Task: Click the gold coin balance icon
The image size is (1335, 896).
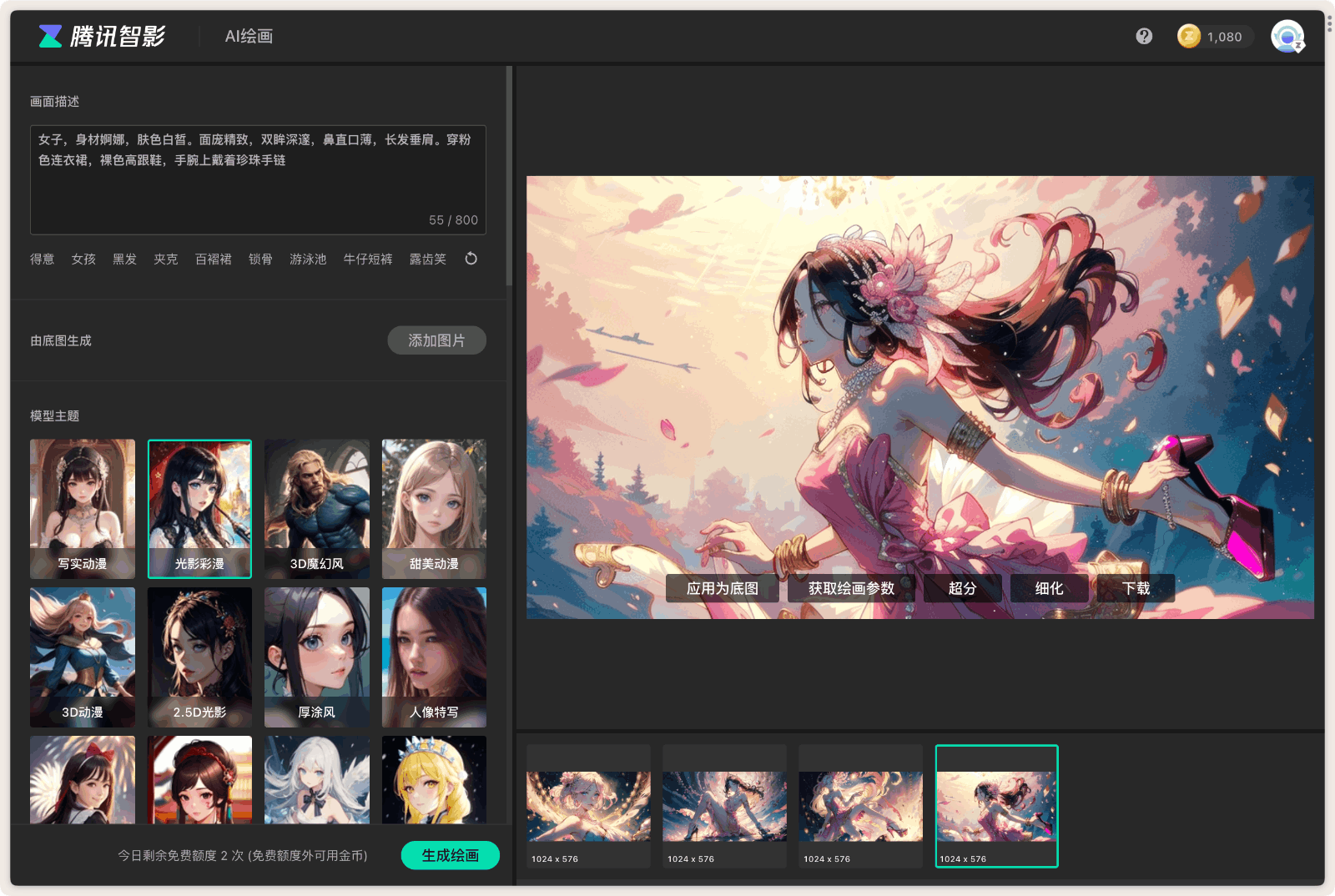Action: [1189, 36]
